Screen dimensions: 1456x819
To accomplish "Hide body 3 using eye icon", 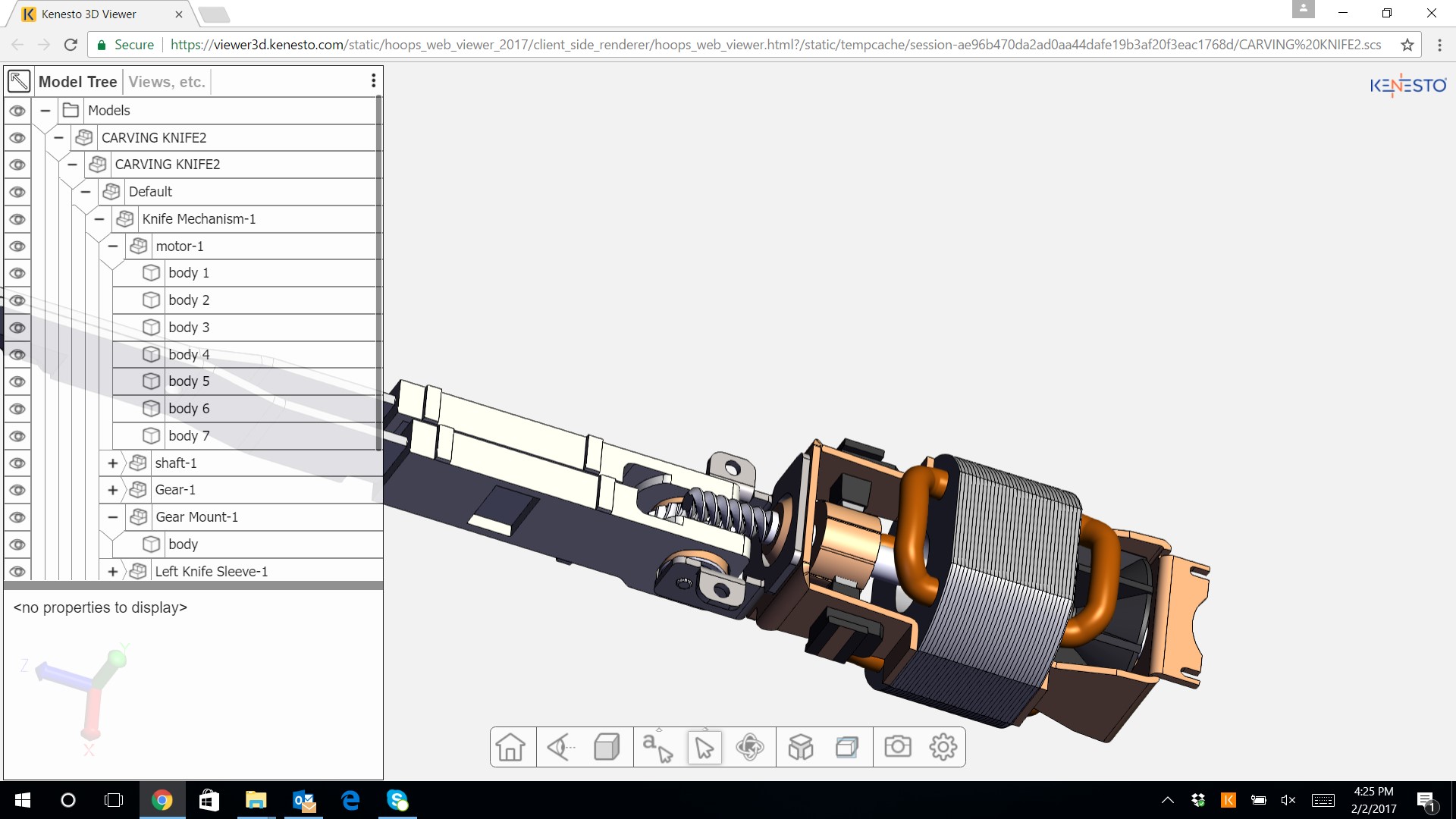I will coord(17,328).
